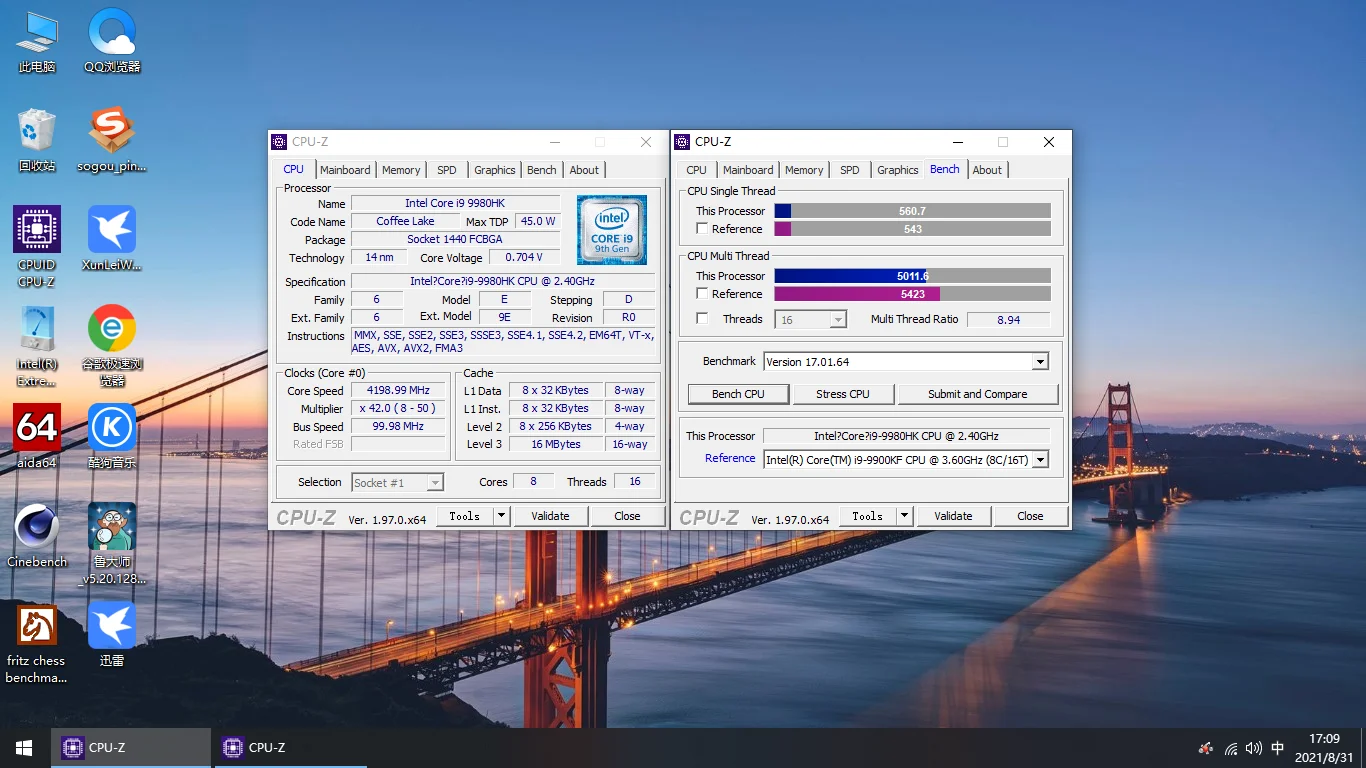The height and width of the screenshot is (768, 1366).
Task: Click the network icon in system tray
Action: coord(1231,748)
